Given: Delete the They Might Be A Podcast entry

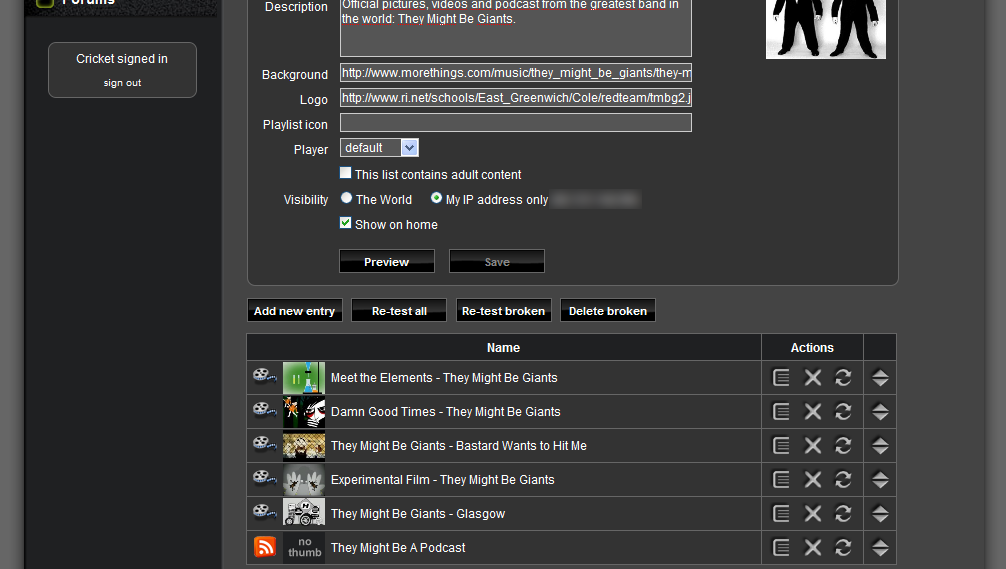Looking at the screenshot, I should [x=813, y=548].
